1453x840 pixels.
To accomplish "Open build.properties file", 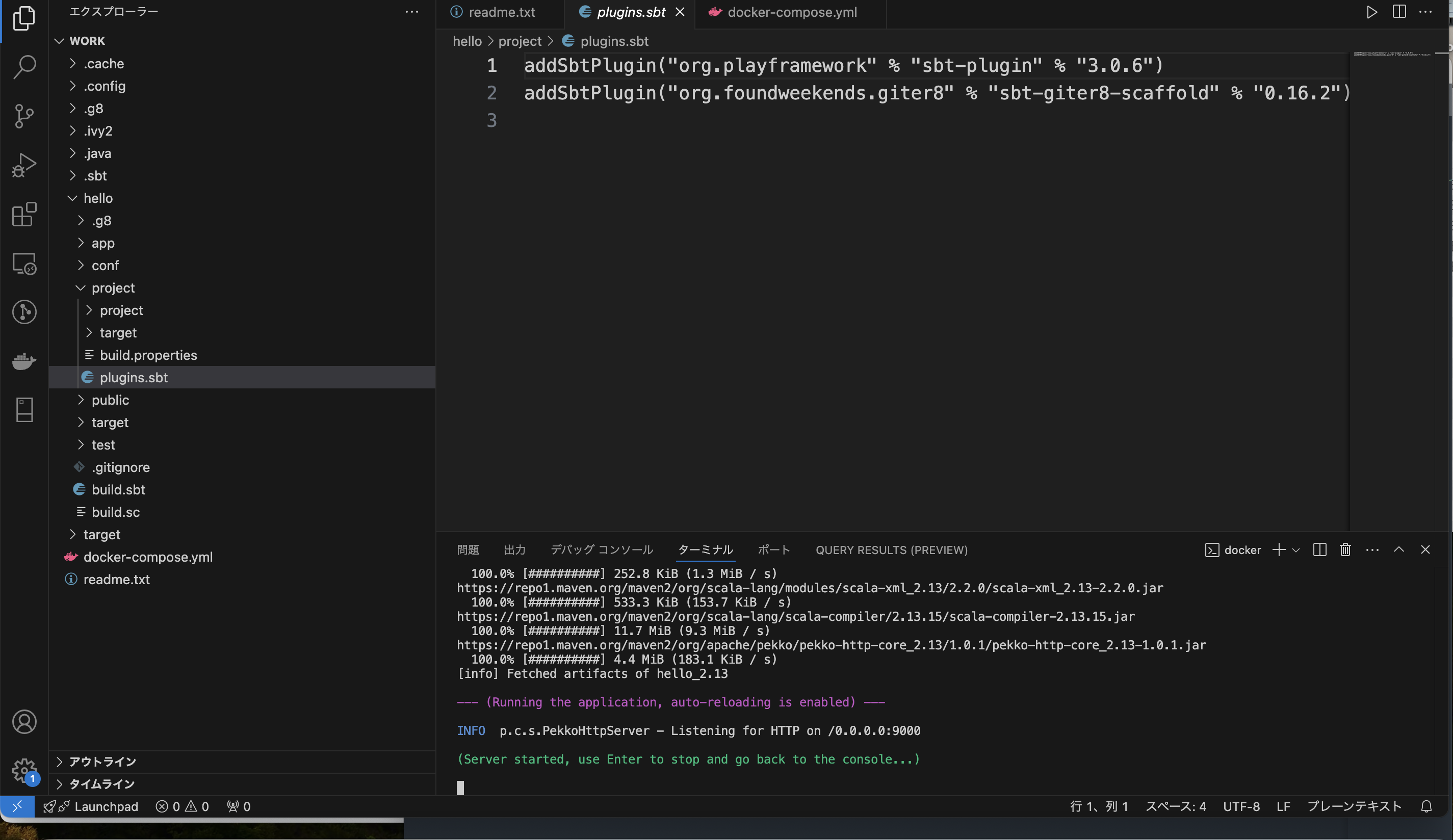I will pos(242,355).
